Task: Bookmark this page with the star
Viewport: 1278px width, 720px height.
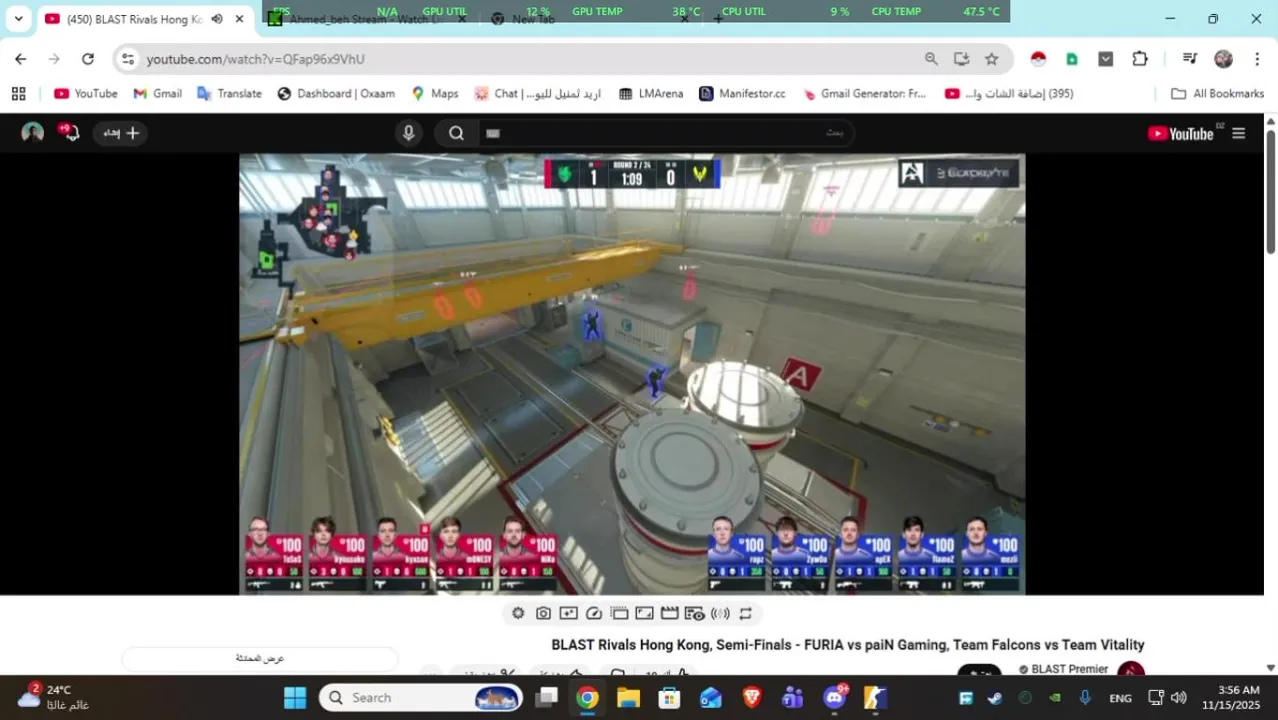Action: (991, 59)
